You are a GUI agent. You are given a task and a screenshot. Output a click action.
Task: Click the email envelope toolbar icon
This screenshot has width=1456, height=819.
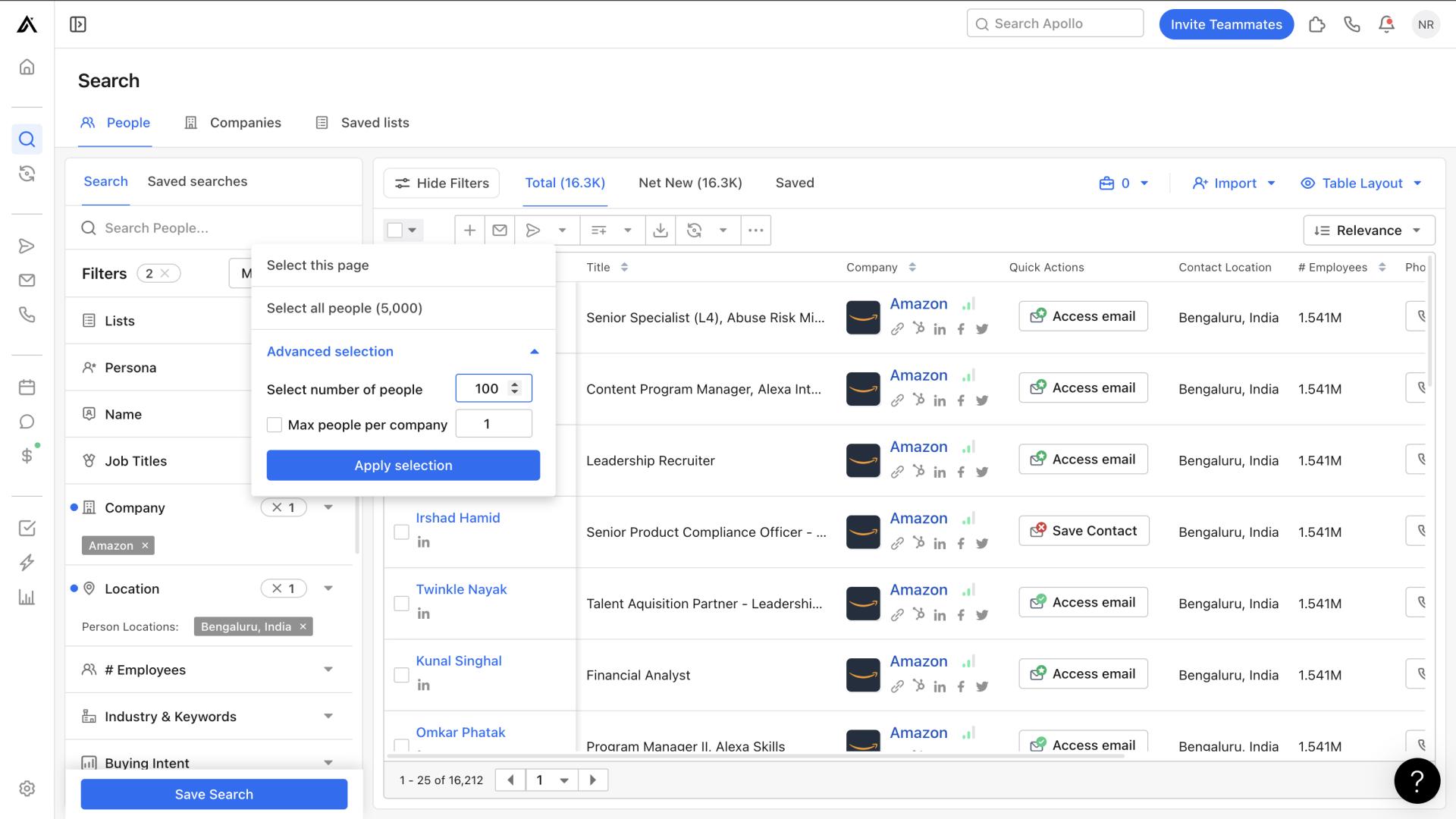click(500, 231)
